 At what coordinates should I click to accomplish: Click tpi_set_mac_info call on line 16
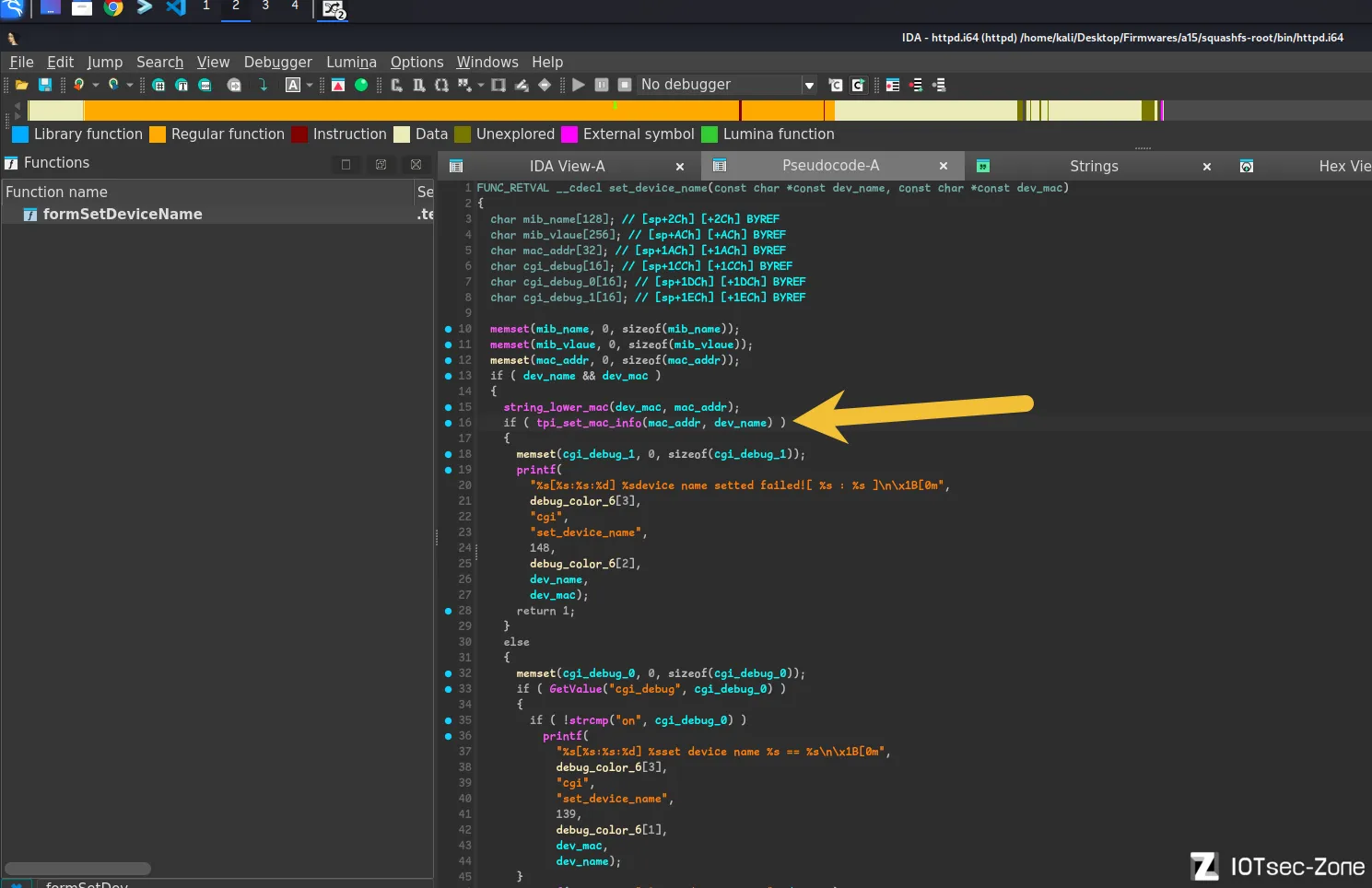tap(589, 423)
